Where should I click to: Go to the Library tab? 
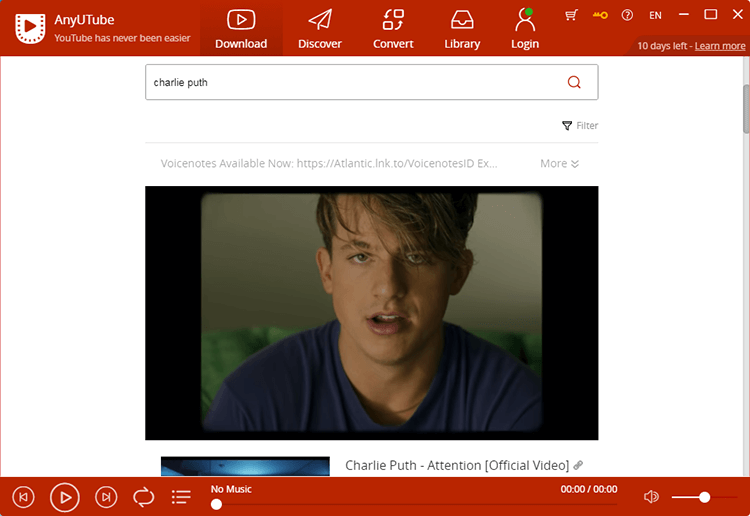462,29
